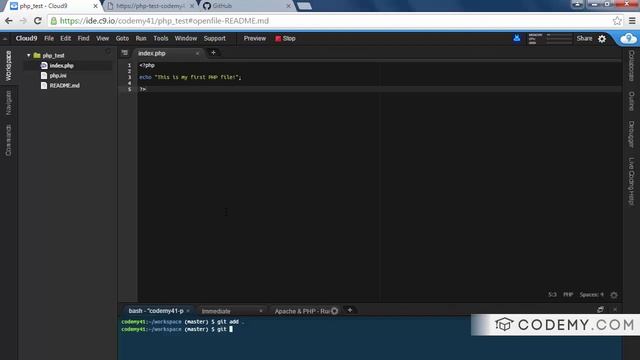
Task: Switch to the GitHub browser tab
Action: coord(247,6)
